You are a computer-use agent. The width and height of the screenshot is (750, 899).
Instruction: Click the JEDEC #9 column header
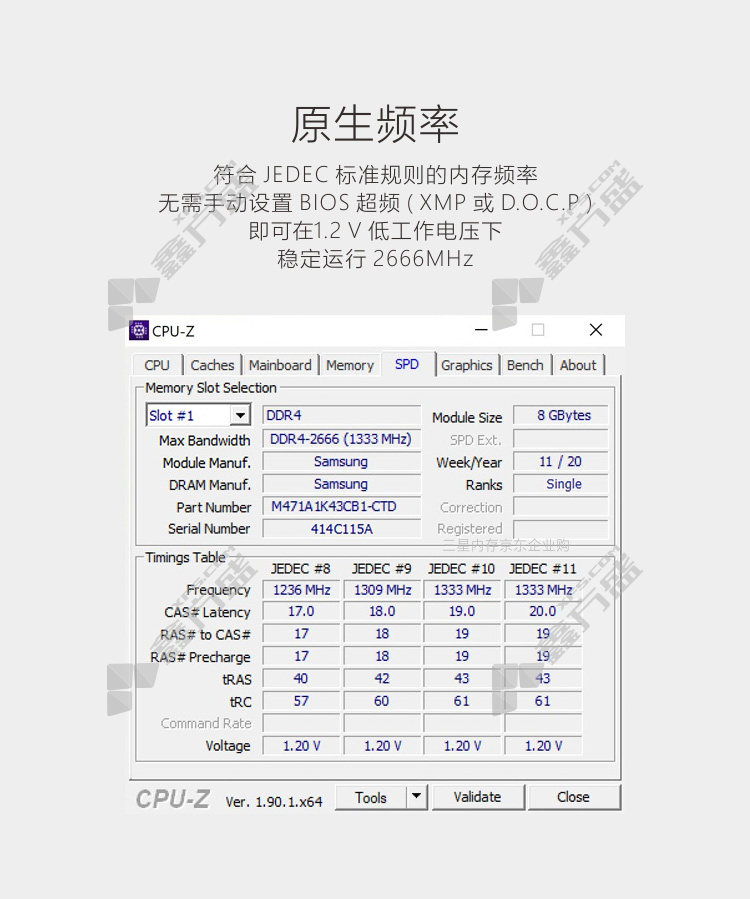click(x=381, y=569)
